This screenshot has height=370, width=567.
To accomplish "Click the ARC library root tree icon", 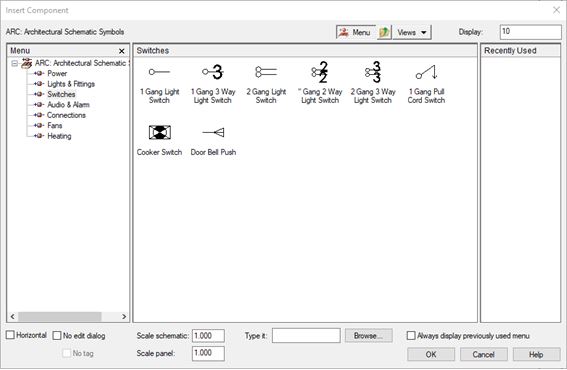I will pyautogui.click(x=26, y=63).
